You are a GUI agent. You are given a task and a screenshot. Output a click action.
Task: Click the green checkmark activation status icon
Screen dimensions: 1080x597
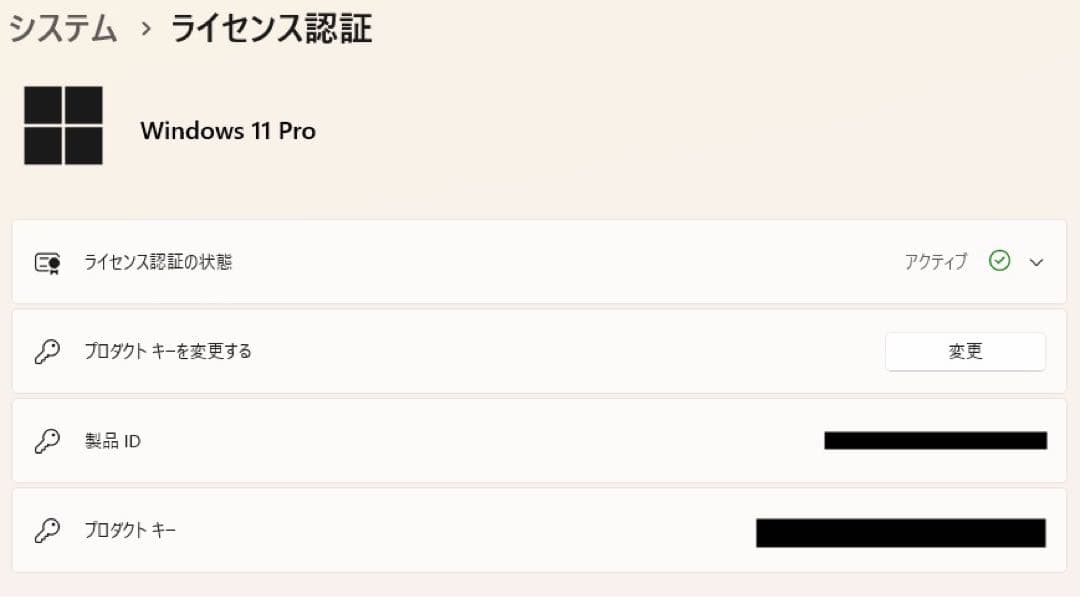(999, 261)
